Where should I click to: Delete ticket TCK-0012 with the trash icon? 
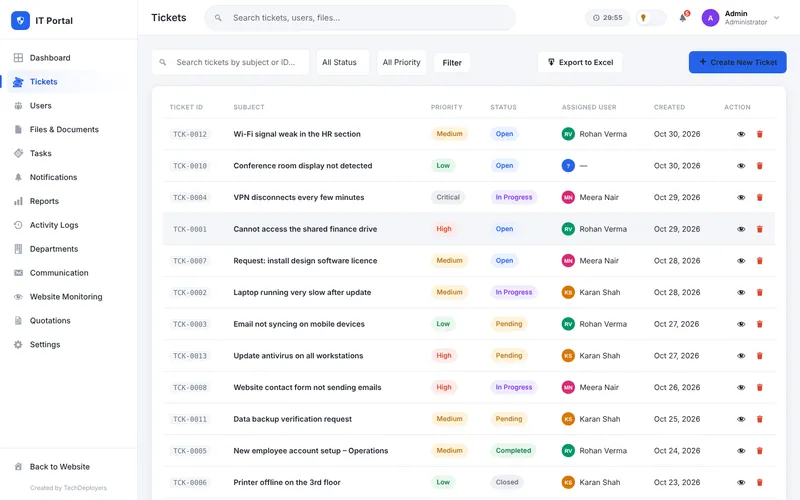pos(759,134)
